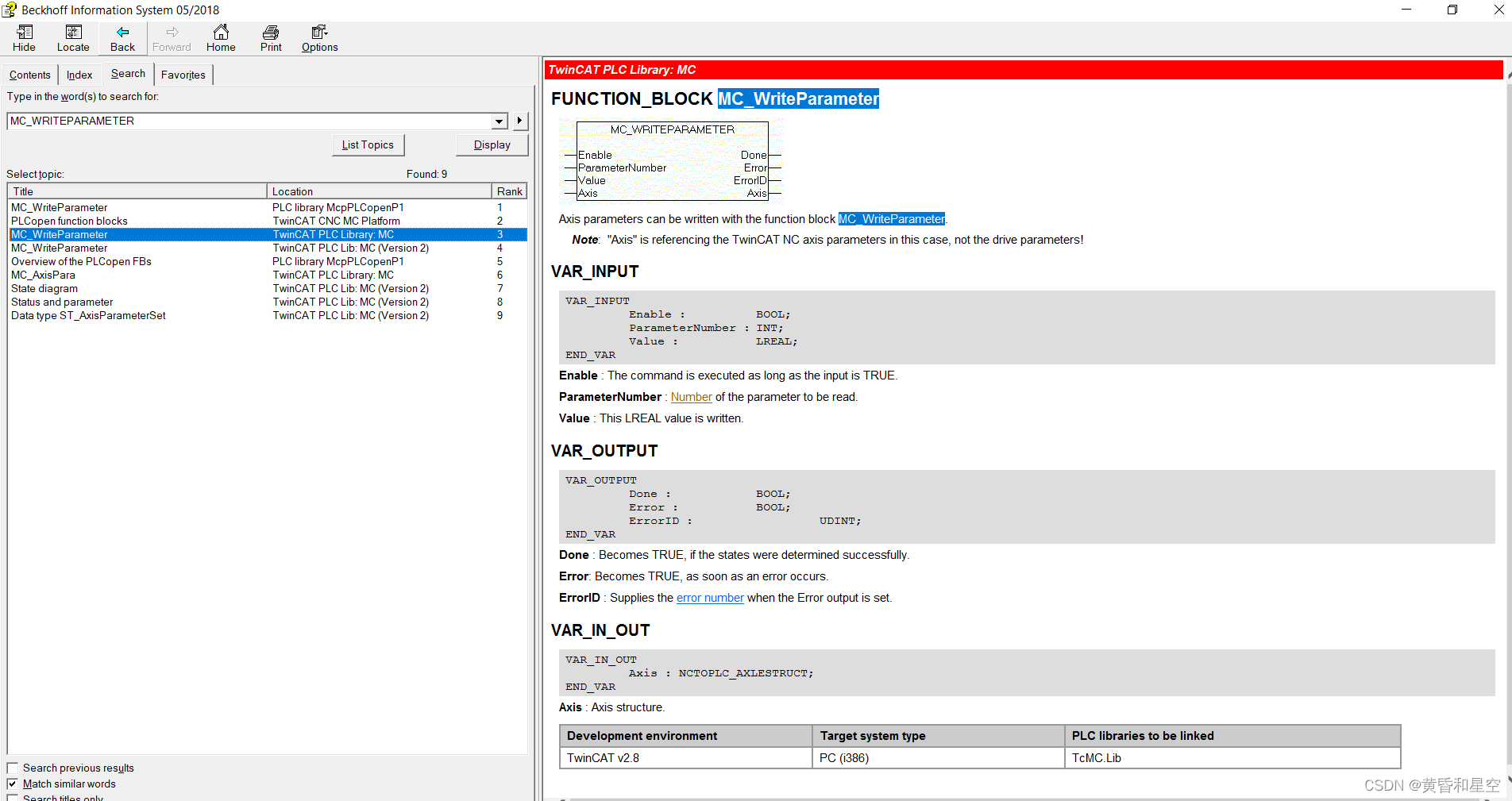Image resolution: width=1512 pixels, height=801 pixels.
Task: Restore down the window
Action: [x=1452, y=10]
